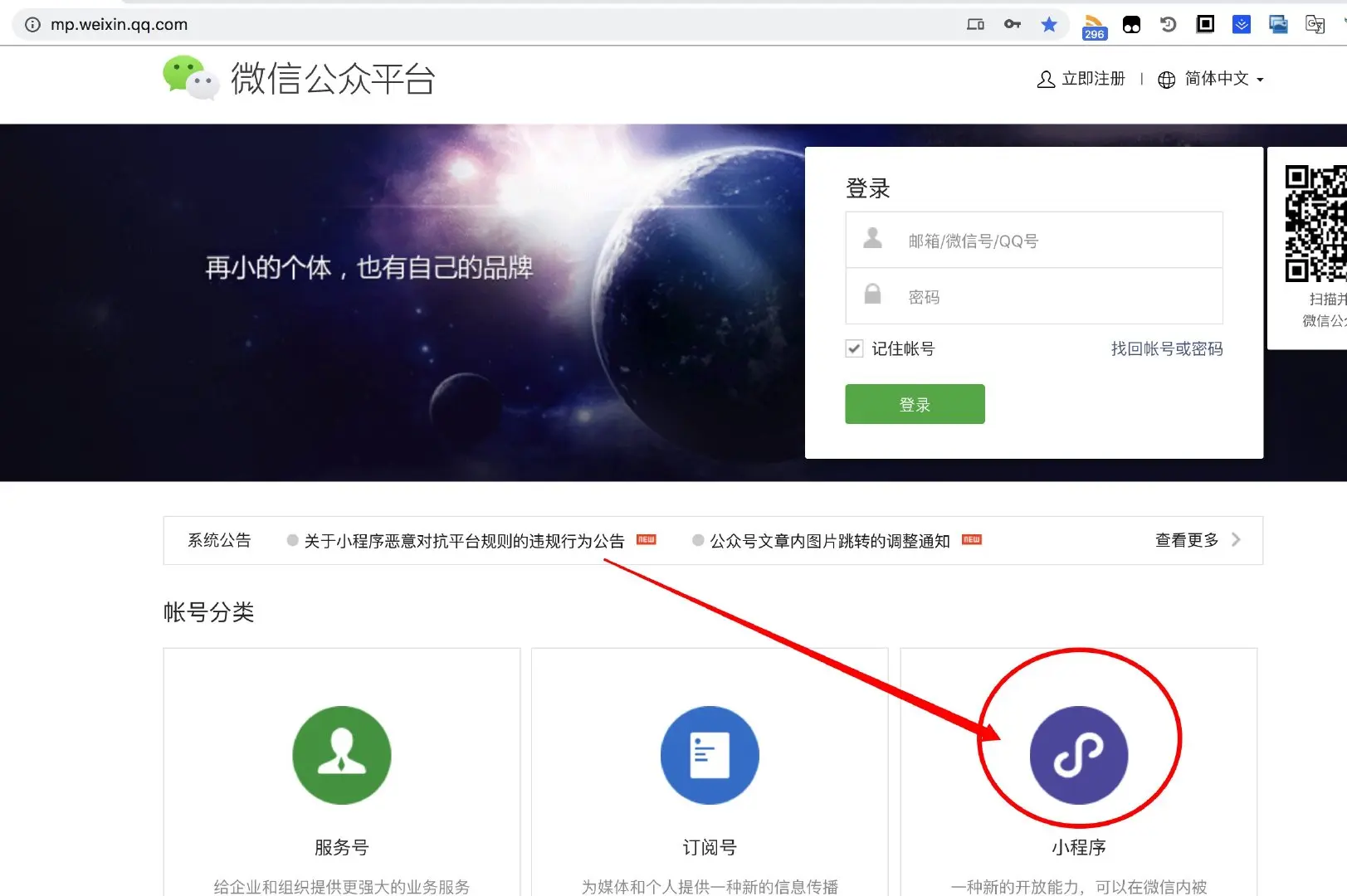This screenshot has height=896, width=1347.
Task: Open announcement 关于小程序恶意对抗平台规则的违规行为公告
Action: [x=464, y=541]
